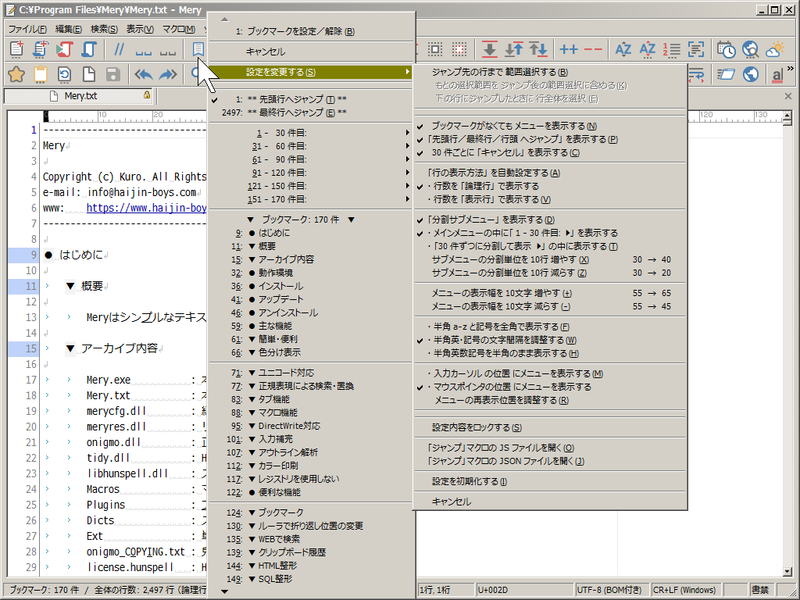Click the blue globe icon in second toolbar row
800x600 pixels.
coord(751,74)
